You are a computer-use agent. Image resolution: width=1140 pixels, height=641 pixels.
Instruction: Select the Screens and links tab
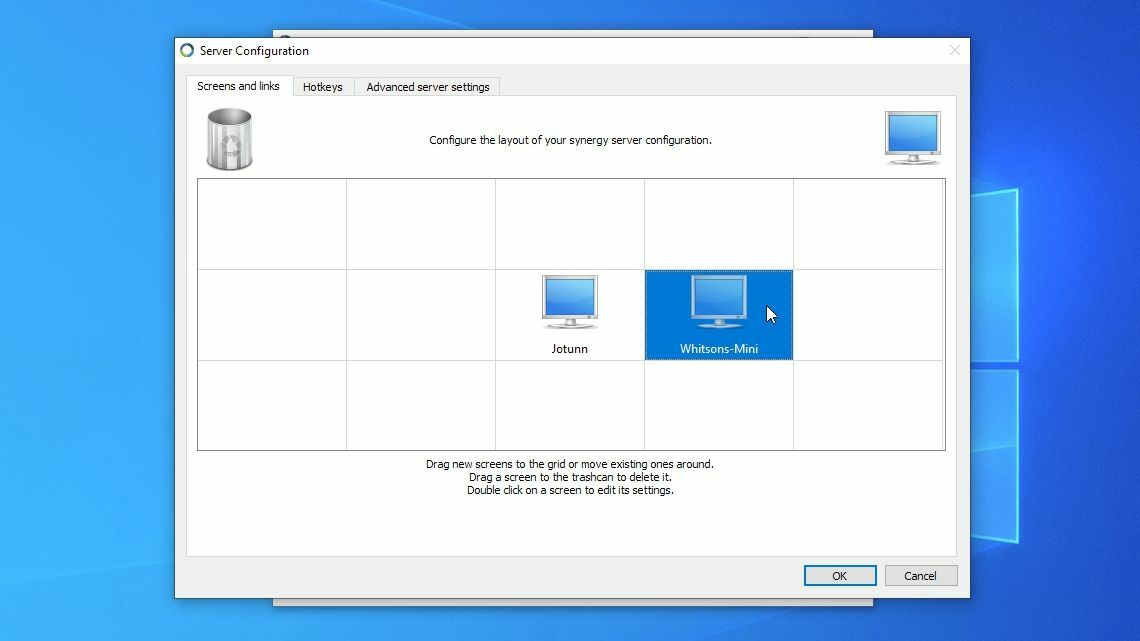(238, 86)
